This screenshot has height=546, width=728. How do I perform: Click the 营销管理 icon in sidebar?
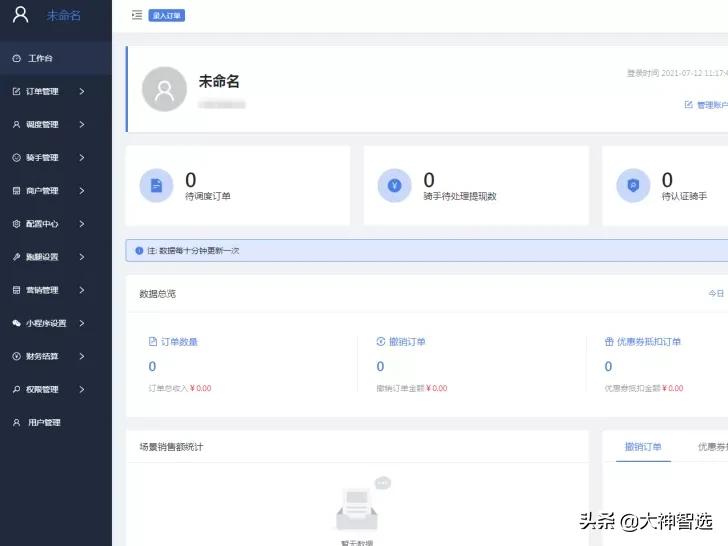(x=16, y=290)
